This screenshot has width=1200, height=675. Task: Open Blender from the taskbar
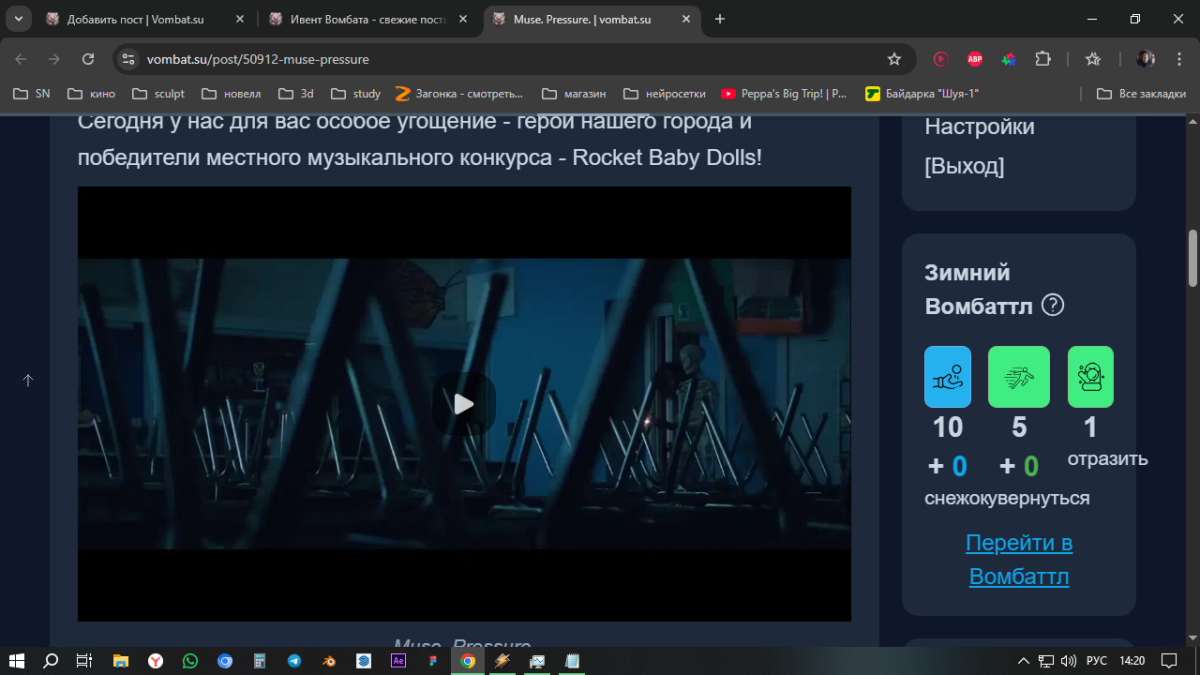click(329, 660)
